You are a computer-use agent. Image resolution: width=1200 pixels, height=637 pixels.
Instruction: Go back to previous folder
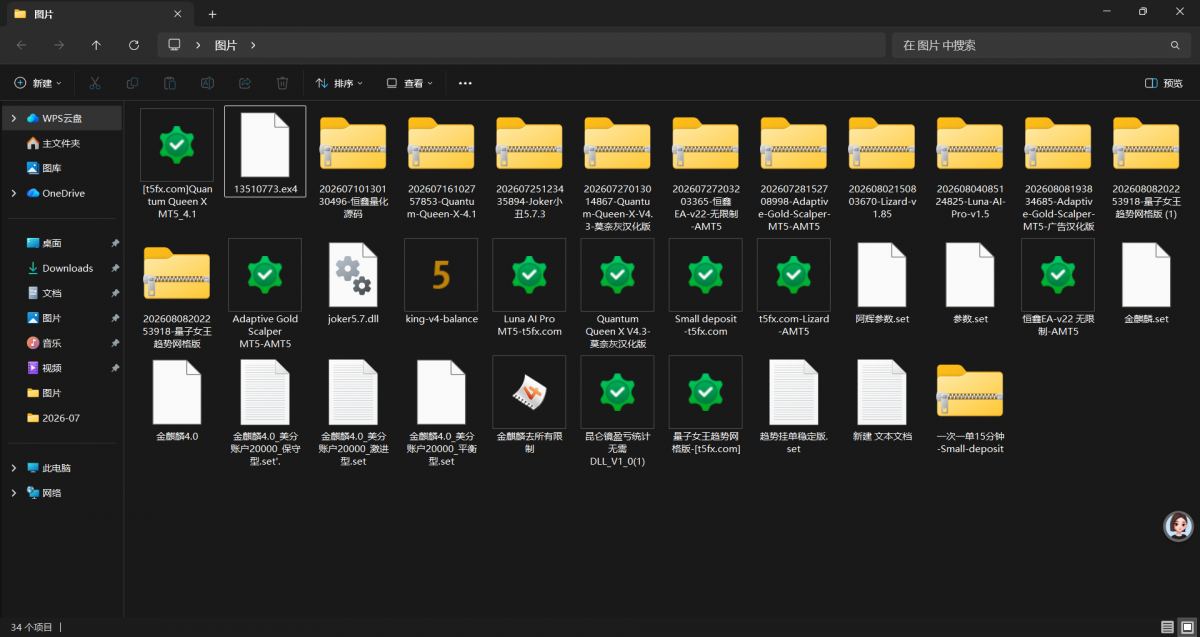pyautogui.click(x=22, y=45)
